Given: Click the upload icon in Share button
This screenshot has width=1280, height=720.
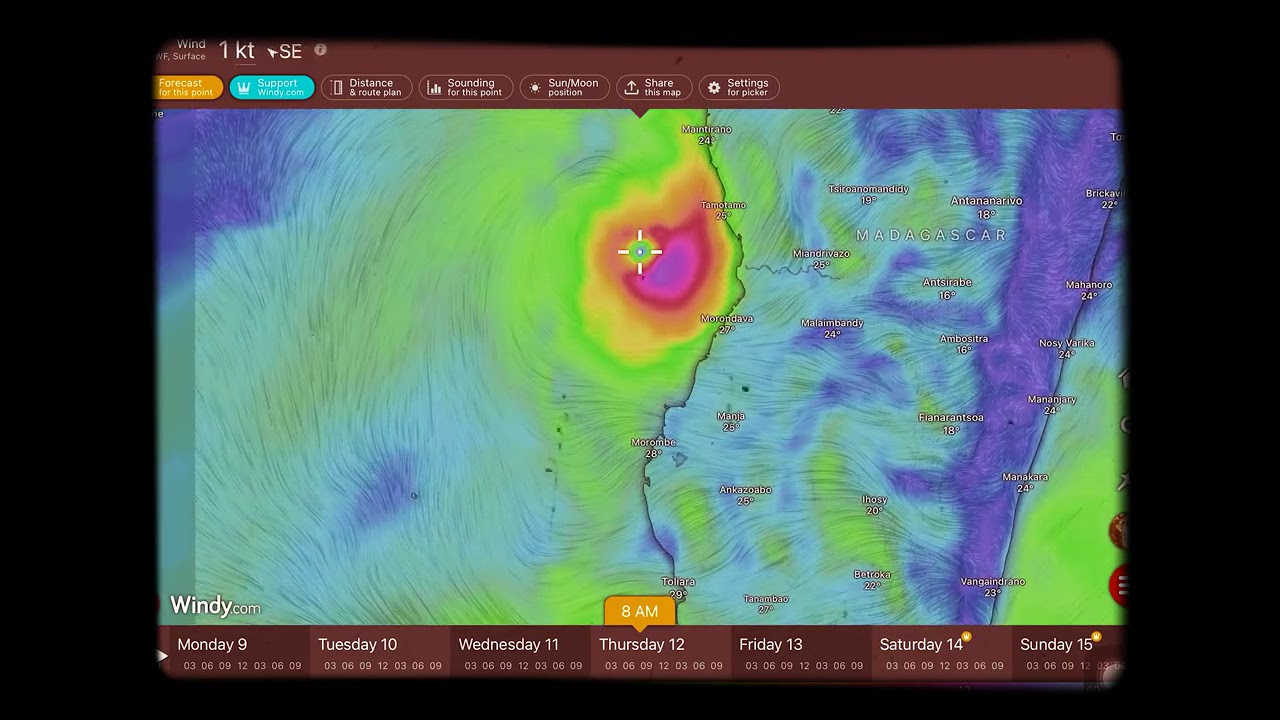Looking at the screenshot, I should [631, 88].
